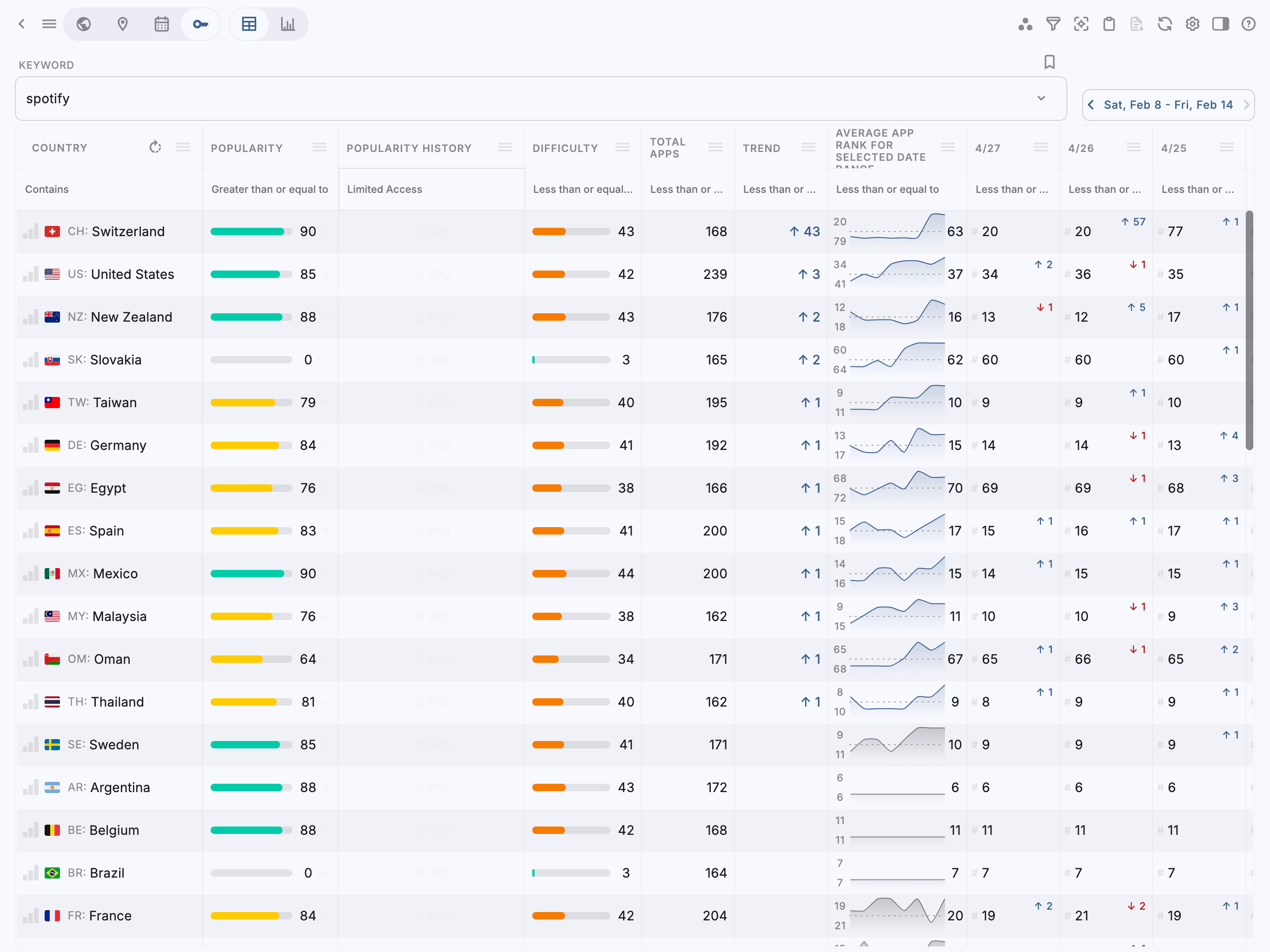The height and width of the screenshot is (952, 1270).
Task: Expand the spotify keyword dropdown
Action: pos(1041,98)
